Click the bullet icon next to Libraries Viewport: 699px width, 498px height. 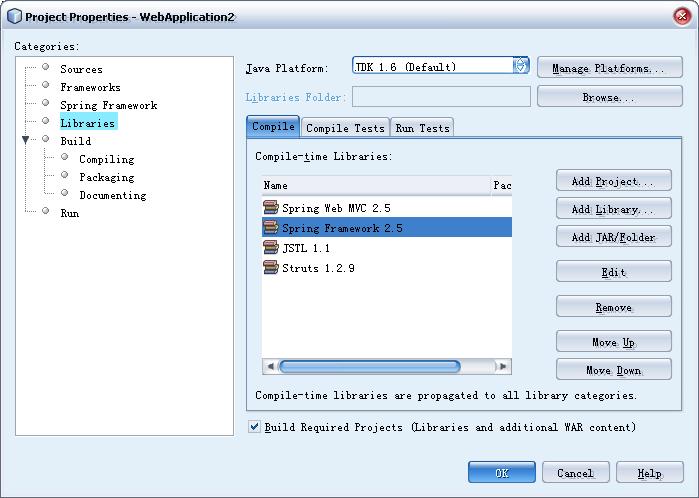point(45,121)
